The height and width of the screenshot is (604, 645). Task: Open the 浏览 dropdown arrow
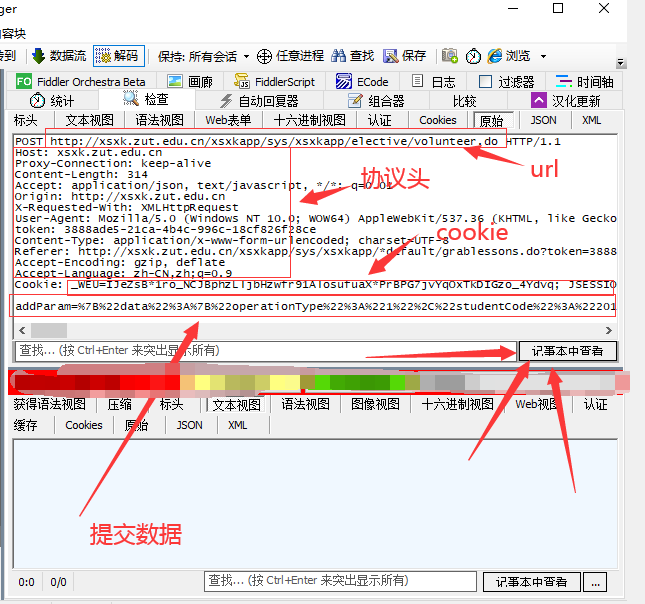click(543, 56)
